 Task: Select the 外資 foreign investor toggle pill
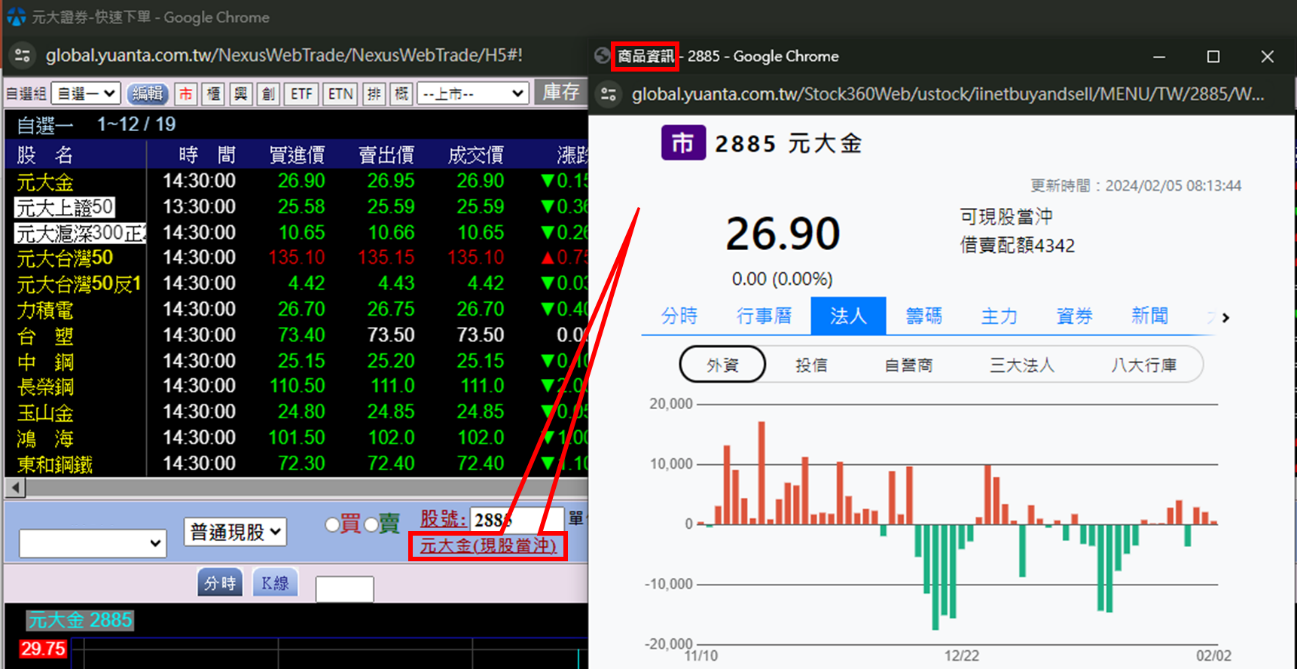tap(722, 365)
